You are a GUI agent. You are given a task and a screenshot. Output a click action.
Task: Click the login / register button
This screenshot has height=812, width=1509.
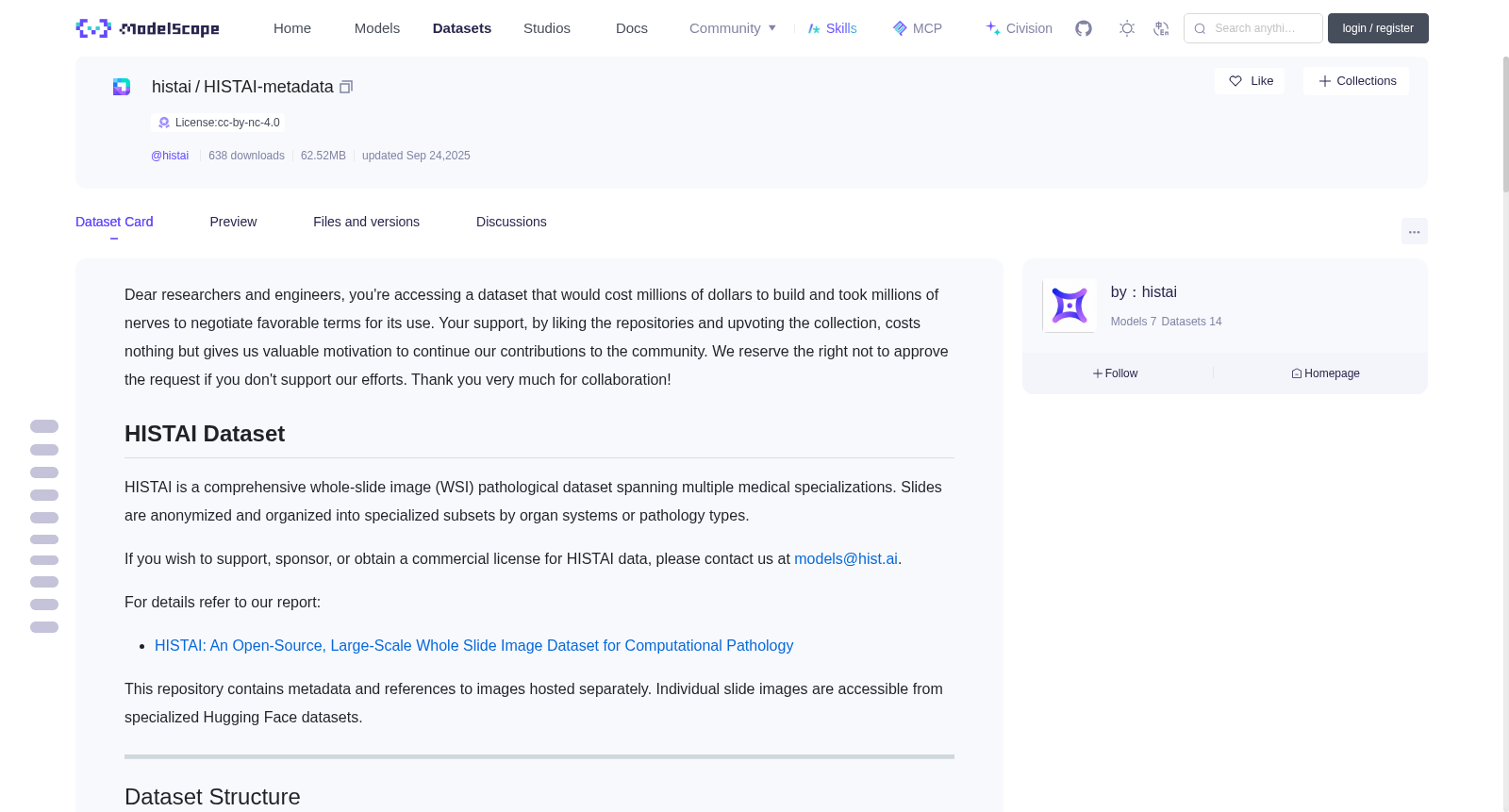[1378, 28]
